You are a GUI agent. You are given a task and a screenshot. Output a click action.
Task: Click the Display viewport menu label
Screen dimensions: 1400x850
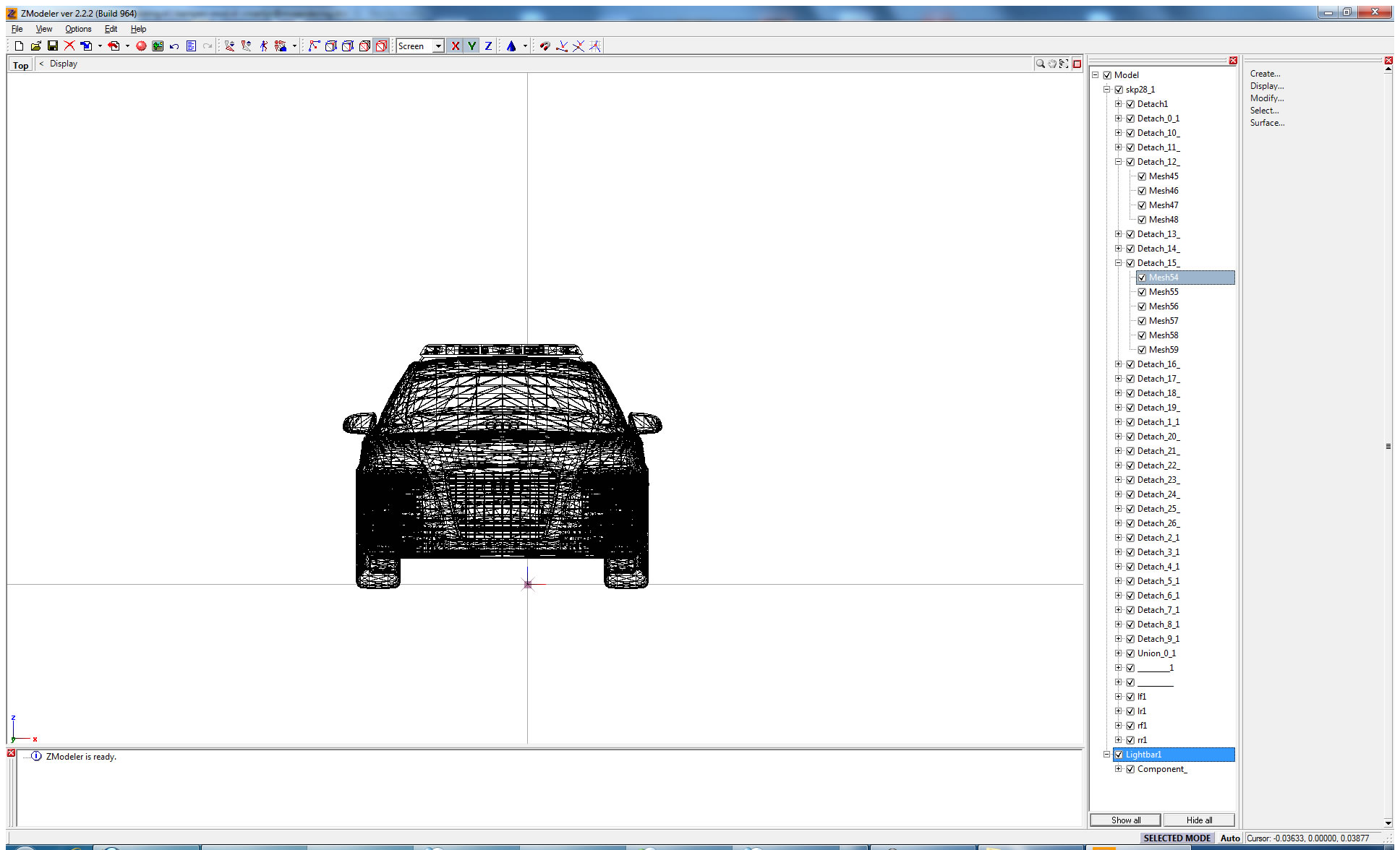point(64,64)
